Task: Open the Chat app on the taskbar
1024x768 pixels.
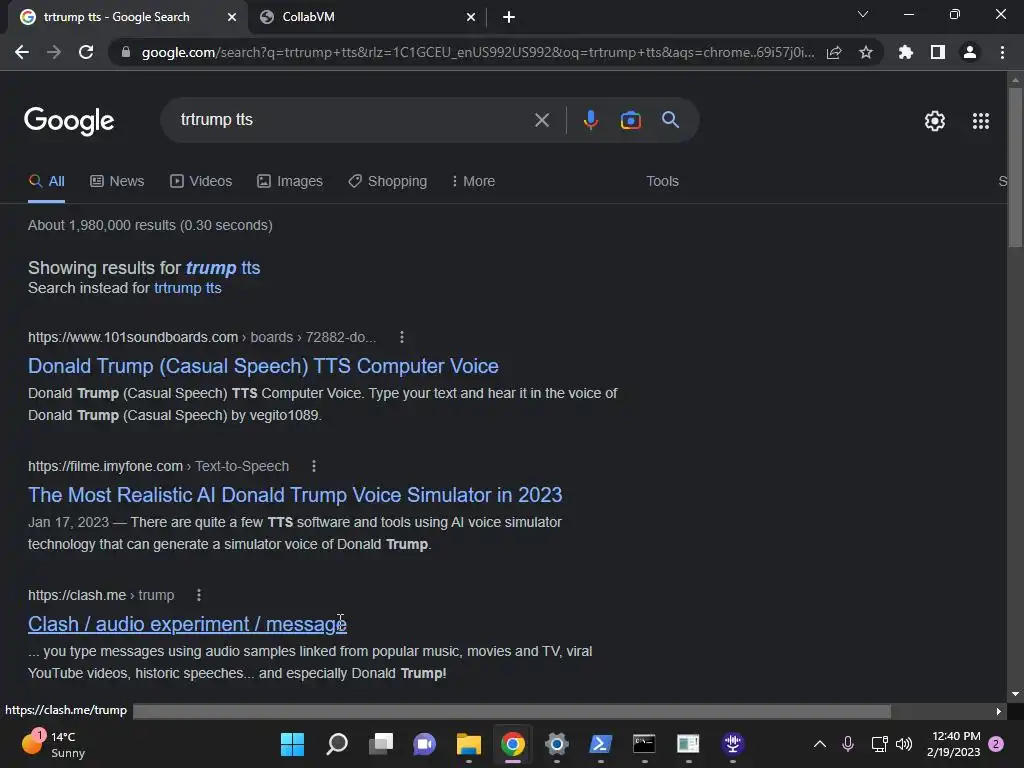Action: [x=424, y=744]
